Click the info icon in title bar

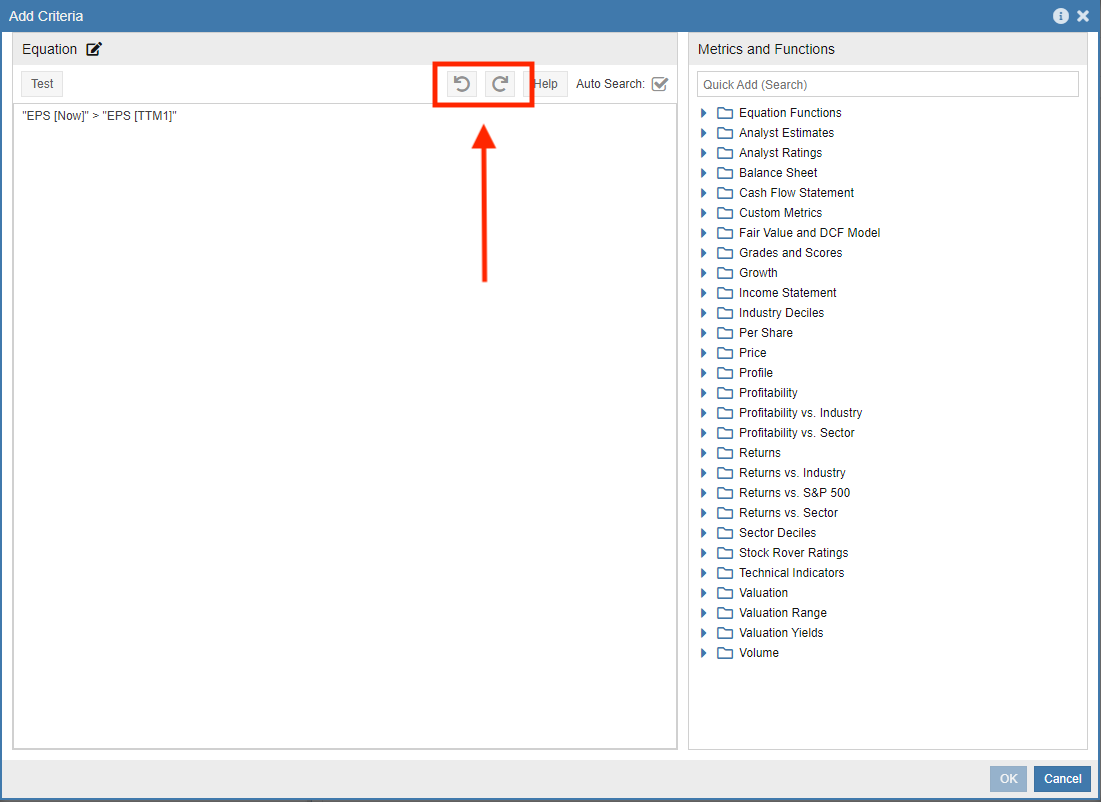click(1061, 16)
